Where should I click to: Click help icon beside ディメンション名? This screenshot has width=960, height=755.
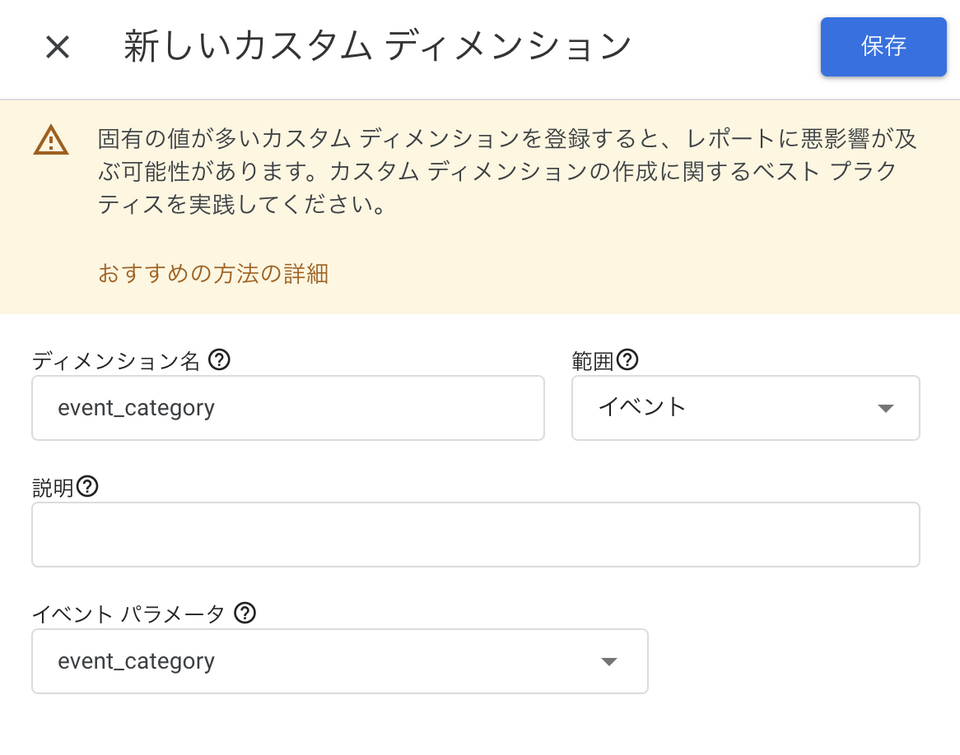pos(219,360)
